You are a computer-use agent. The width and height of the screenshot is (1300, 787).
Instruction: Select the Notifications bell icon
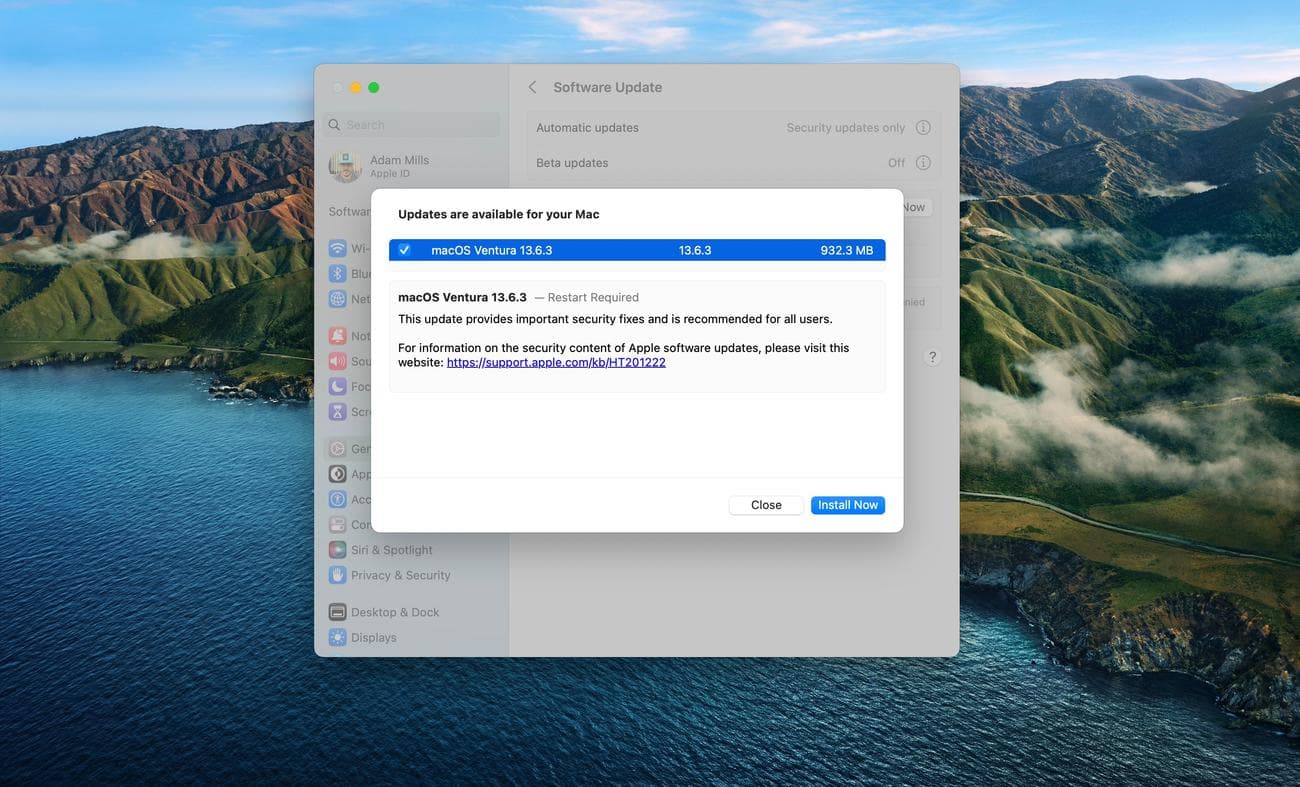338,336
